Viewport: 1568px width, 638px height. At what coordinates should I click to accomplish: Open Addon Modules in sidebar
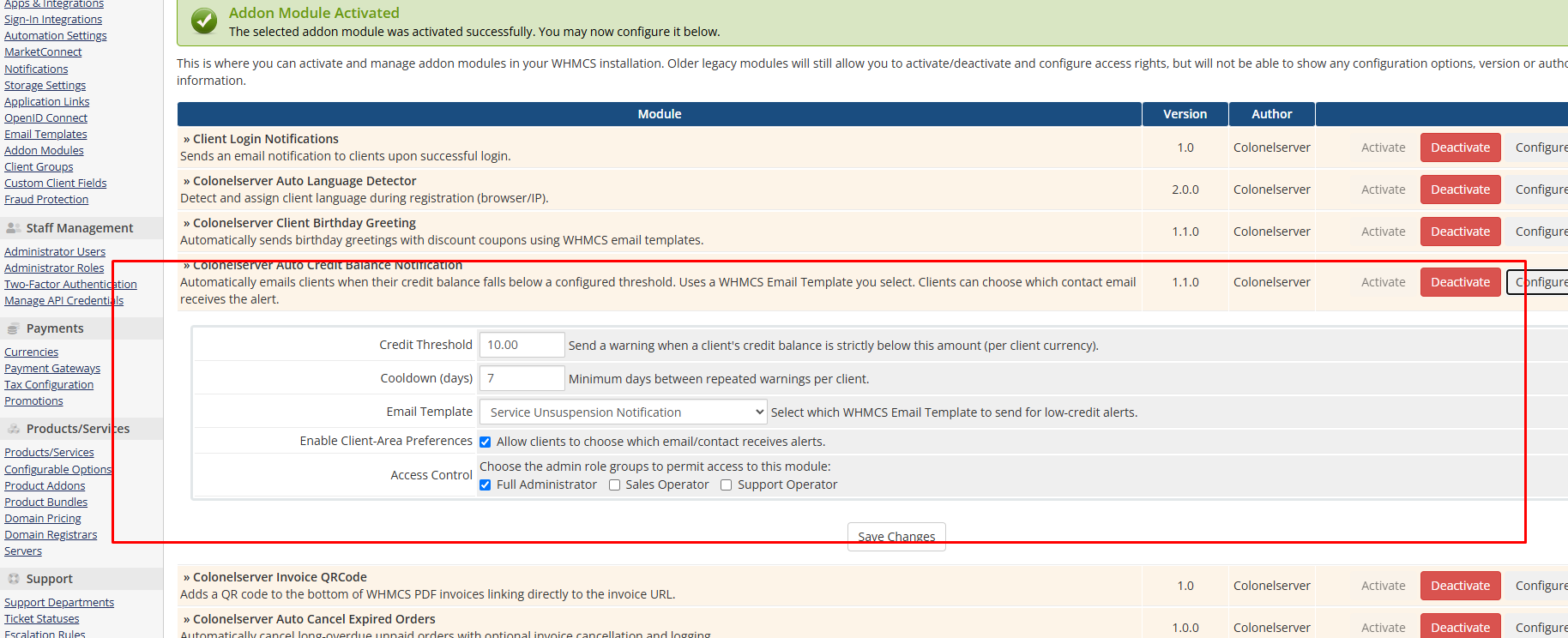44,151
